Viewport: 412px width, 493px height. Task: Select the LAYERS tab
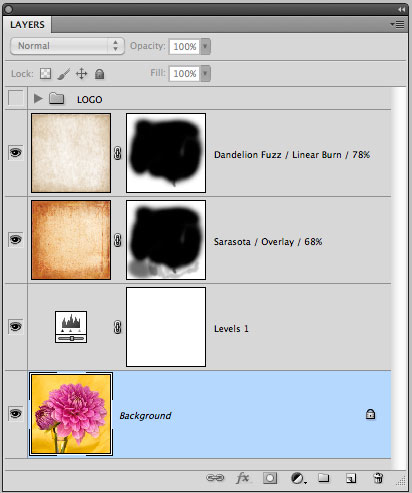(x=27, y=25)
